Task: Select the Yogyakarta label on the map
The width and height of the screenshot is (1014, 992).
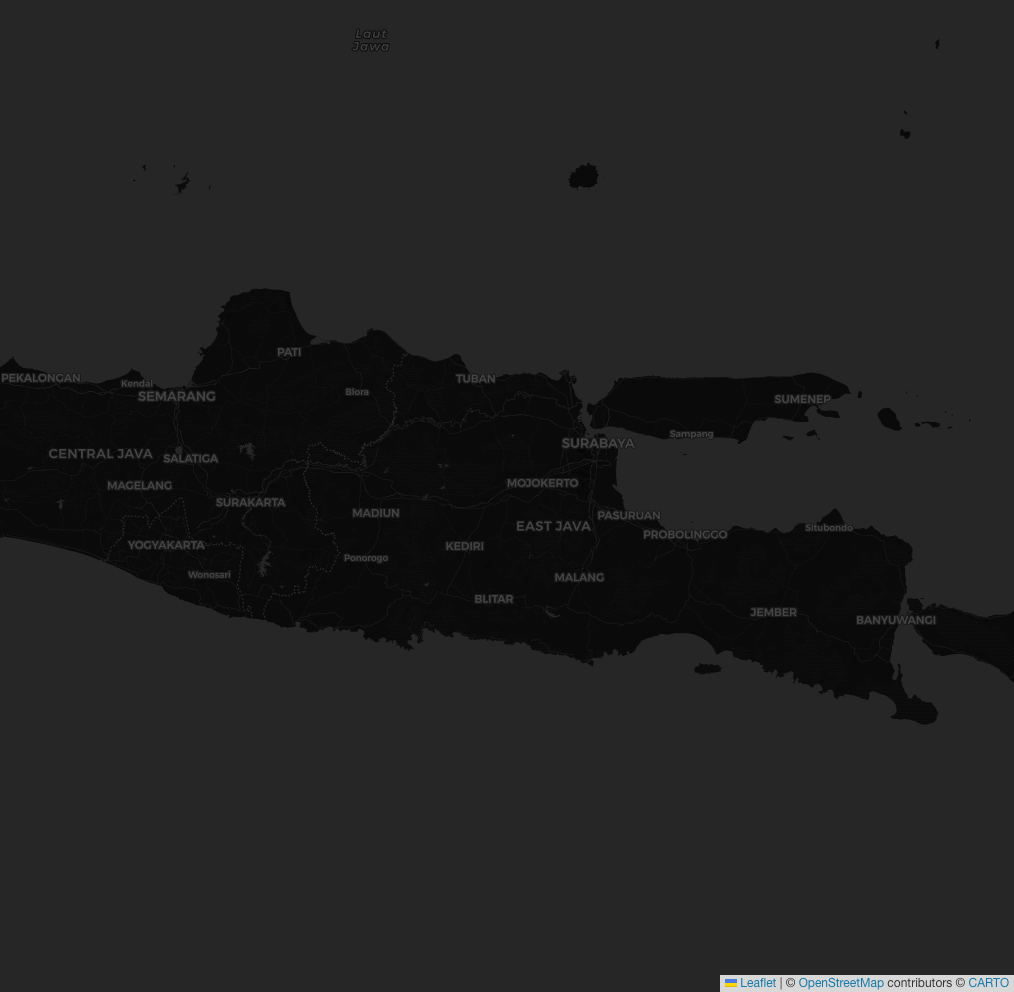Action: click(x=166, y=545)
